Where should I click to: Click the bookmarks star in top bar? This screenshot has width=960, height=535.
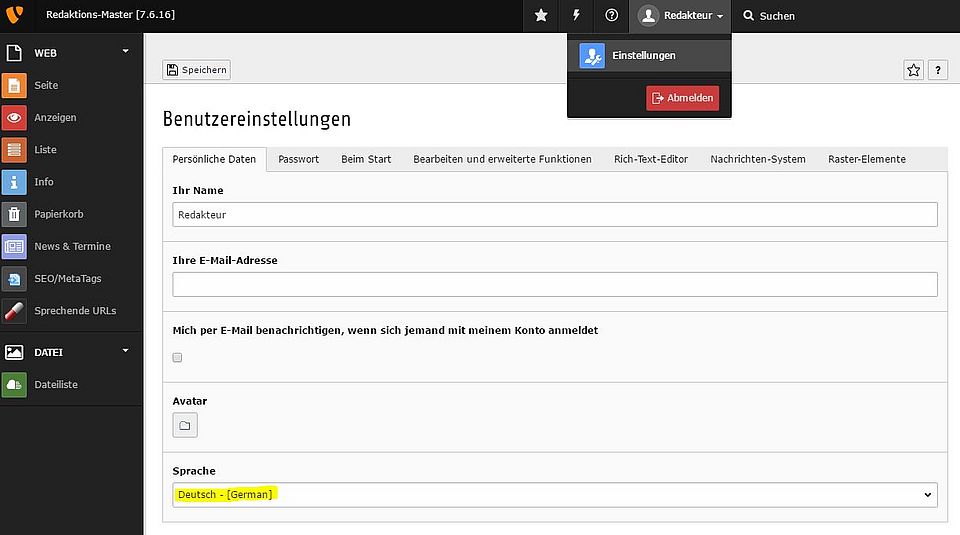point(541,16)
